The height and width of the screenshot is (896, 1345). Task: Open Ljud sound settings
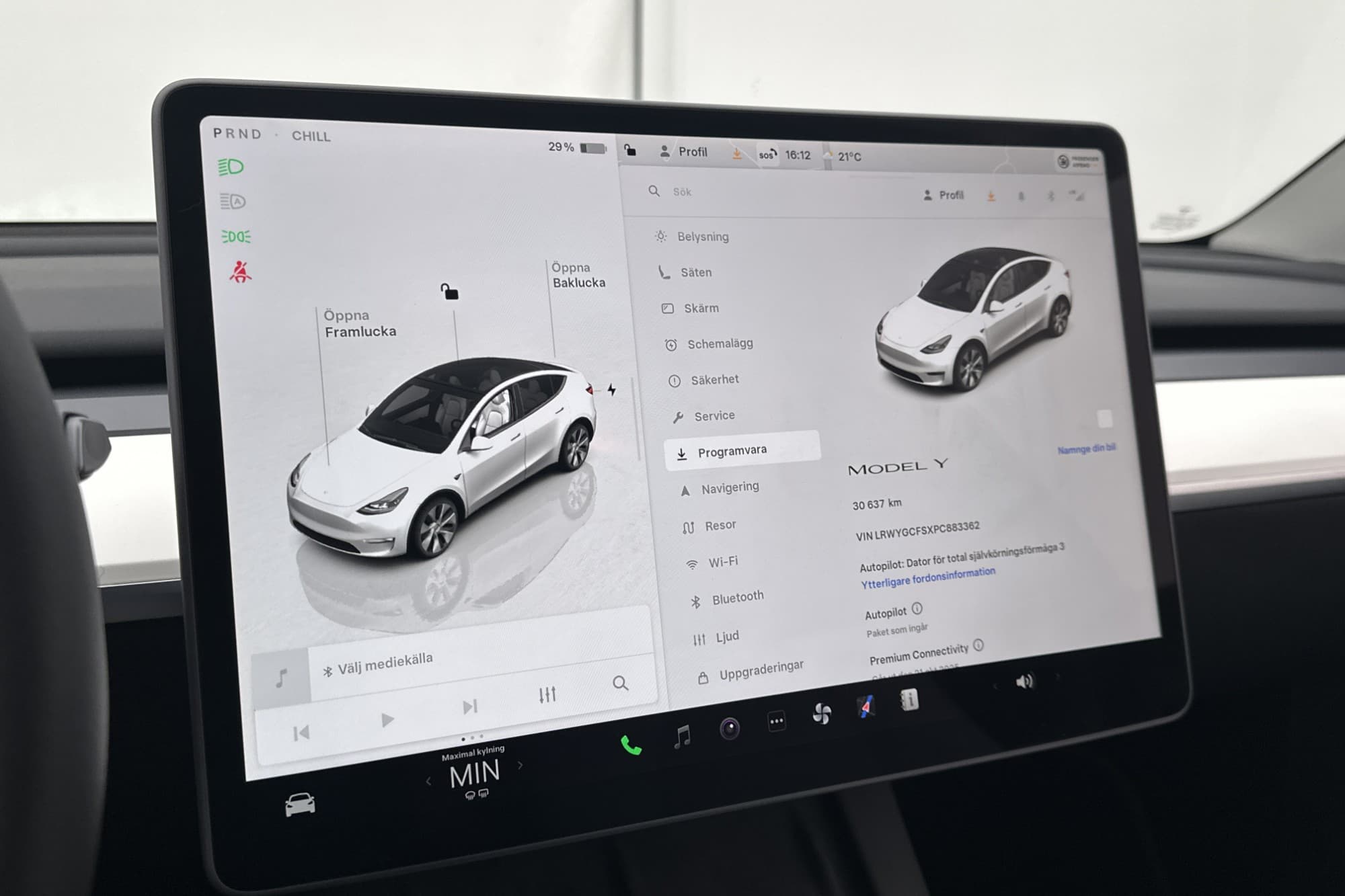[717, 637]
